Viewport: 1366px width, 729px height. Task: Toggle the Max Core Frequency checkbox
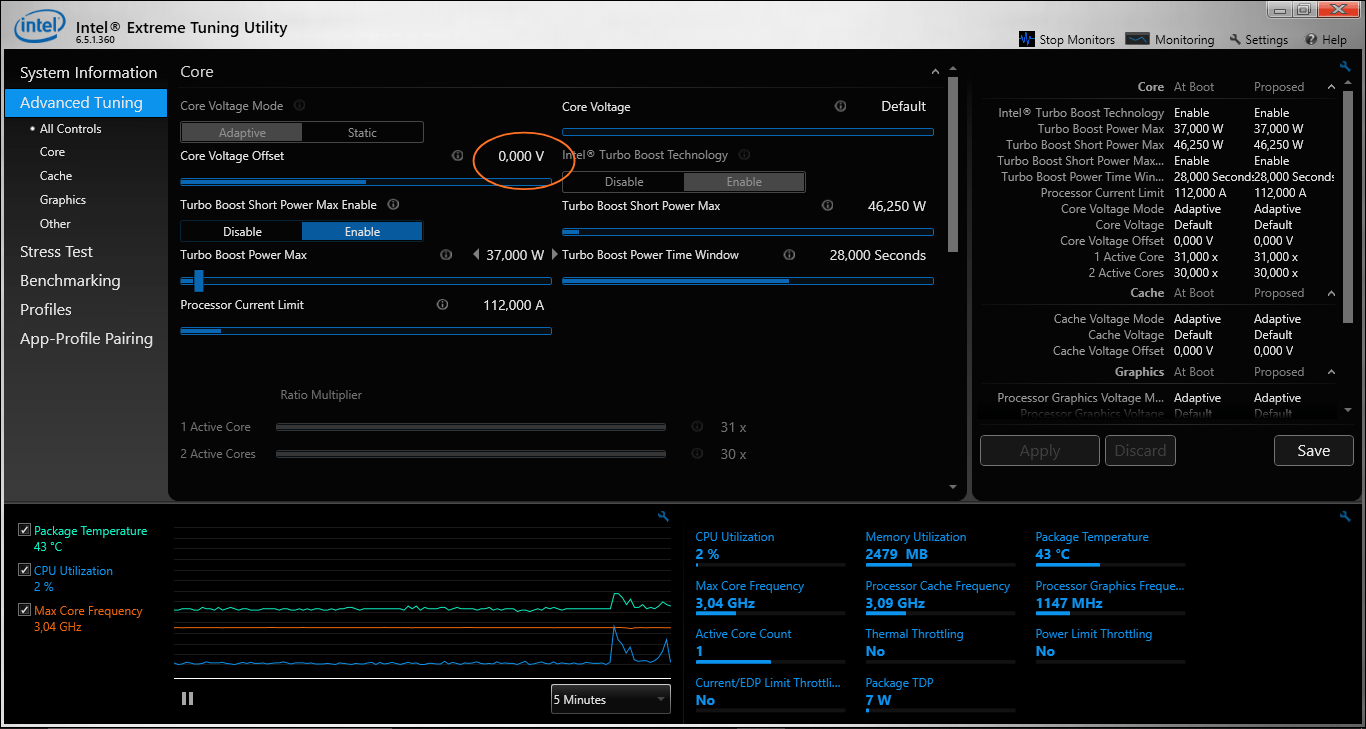pos(25,611)
